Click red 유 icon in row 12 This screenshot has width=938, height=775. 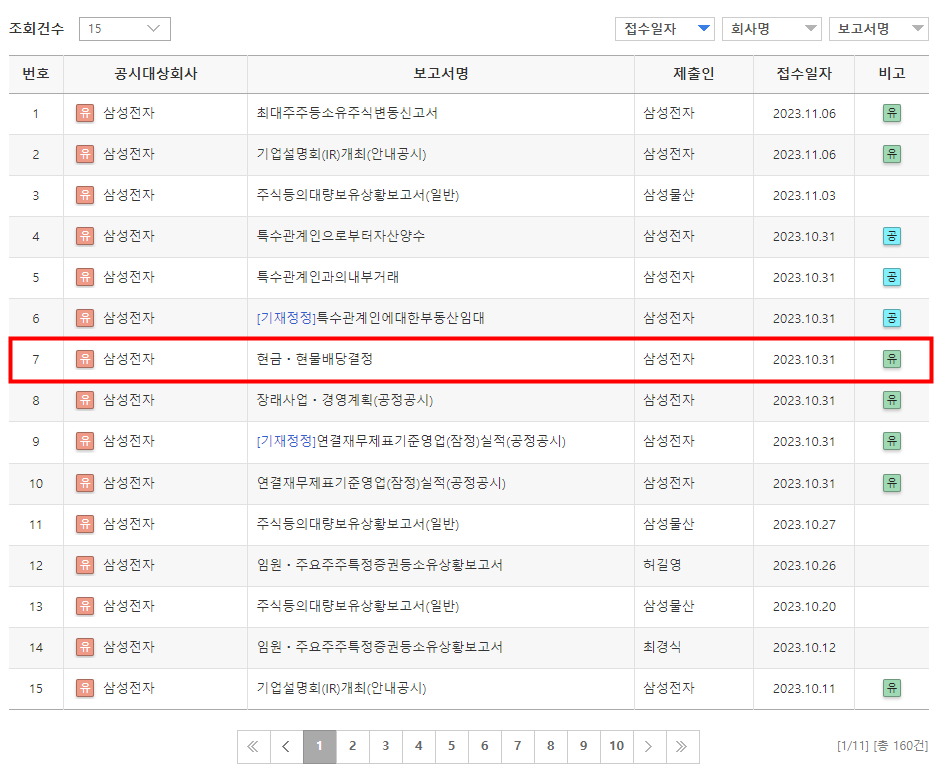click(x=85, y=565)
